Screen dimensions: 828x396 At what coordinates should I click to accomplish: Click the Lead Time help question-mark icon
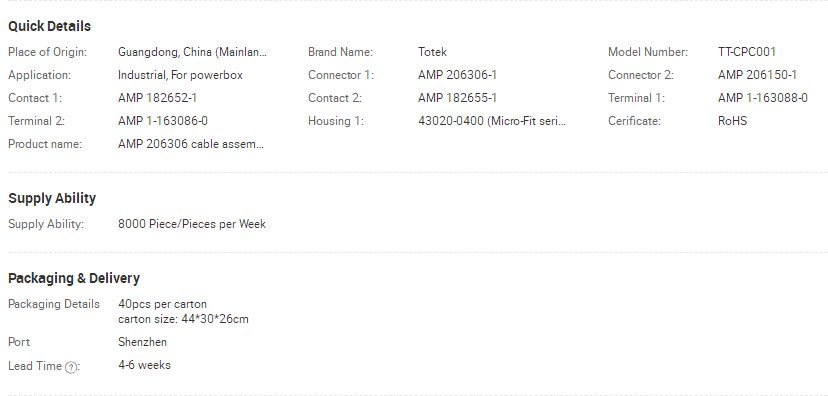[70, 368]
